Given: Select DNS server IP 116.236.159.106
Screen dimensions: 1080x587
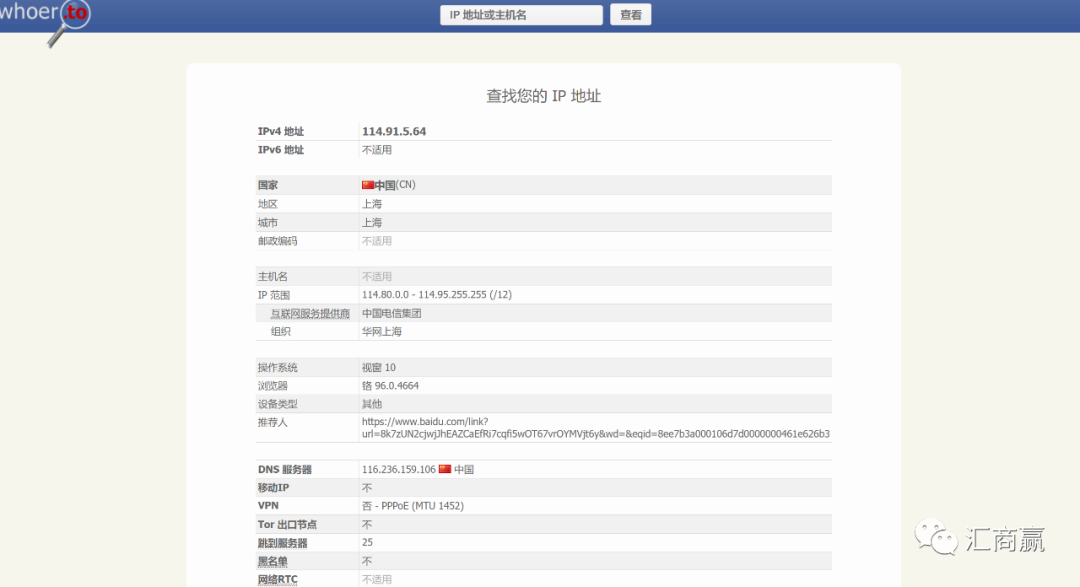Looking at the screenshot, I should 399,469.
